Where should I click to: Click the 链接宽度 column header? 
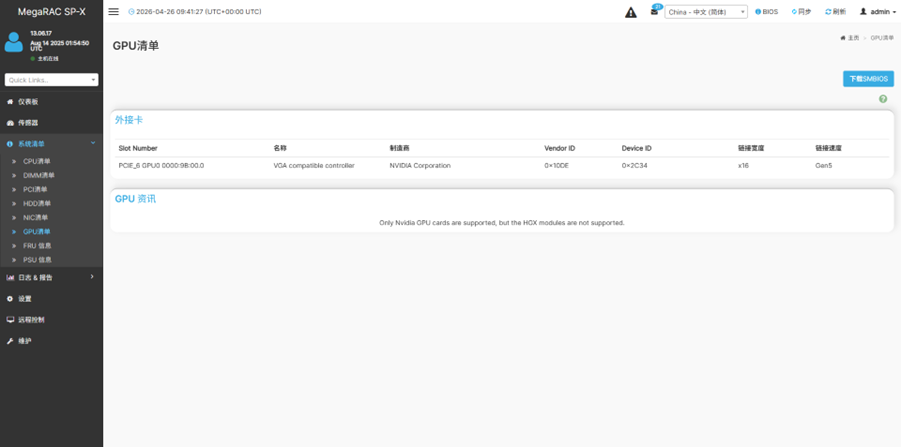[x=750, y=148]
